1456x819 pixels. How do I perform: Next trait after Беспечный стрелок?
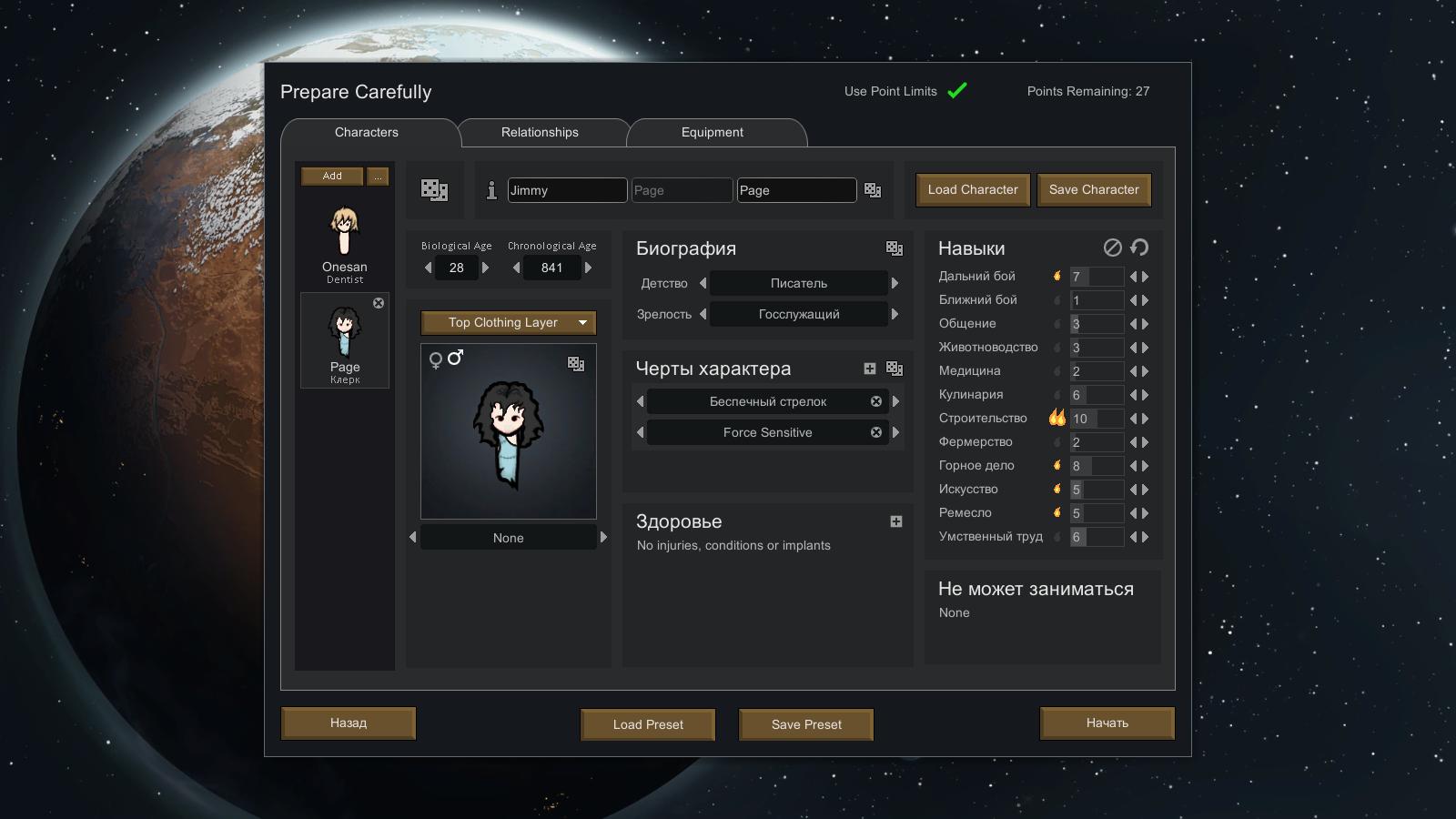(895, 401)
